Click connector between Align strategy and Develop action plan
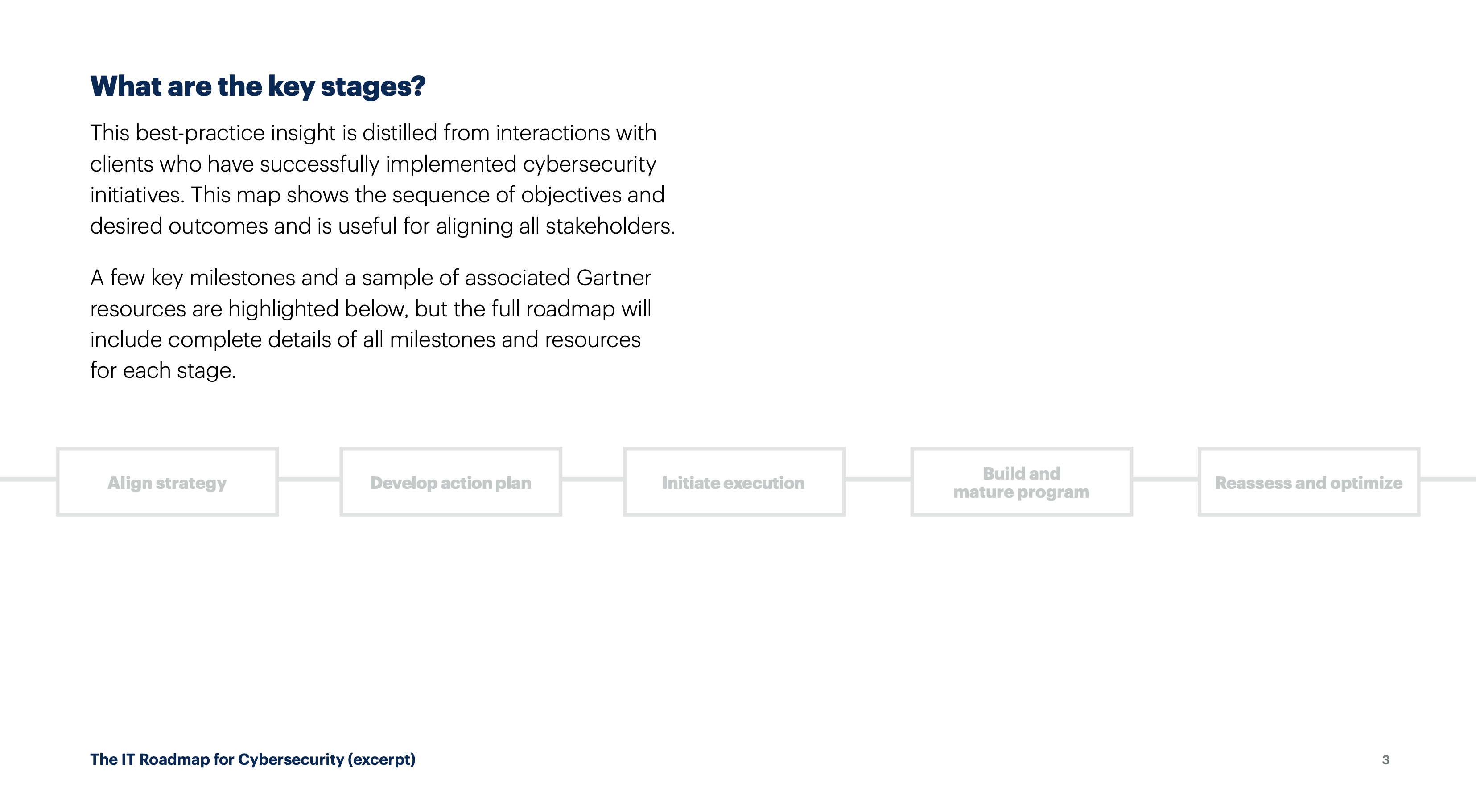This screenshot has height=812, width=1476. [309, 479]
